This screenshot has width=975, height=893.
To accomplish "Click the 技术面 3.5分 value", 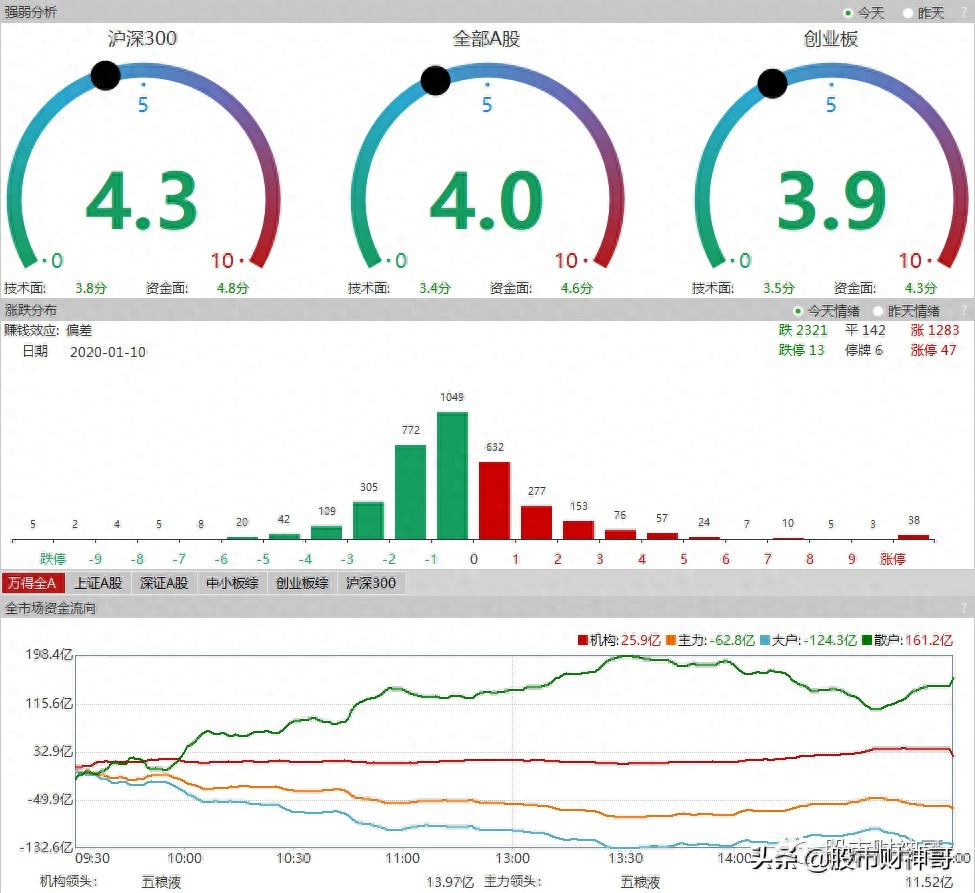I will click(x=779, y=288).
